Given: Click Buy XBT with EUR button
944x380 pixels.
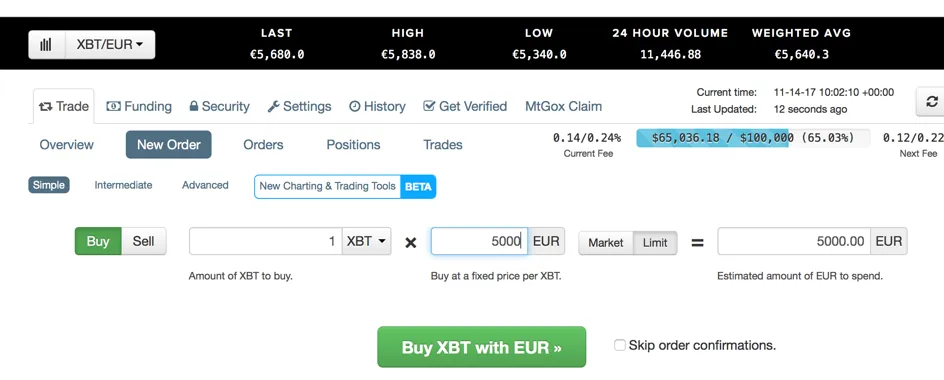Looking at the screenshot, I should [482, 347].
